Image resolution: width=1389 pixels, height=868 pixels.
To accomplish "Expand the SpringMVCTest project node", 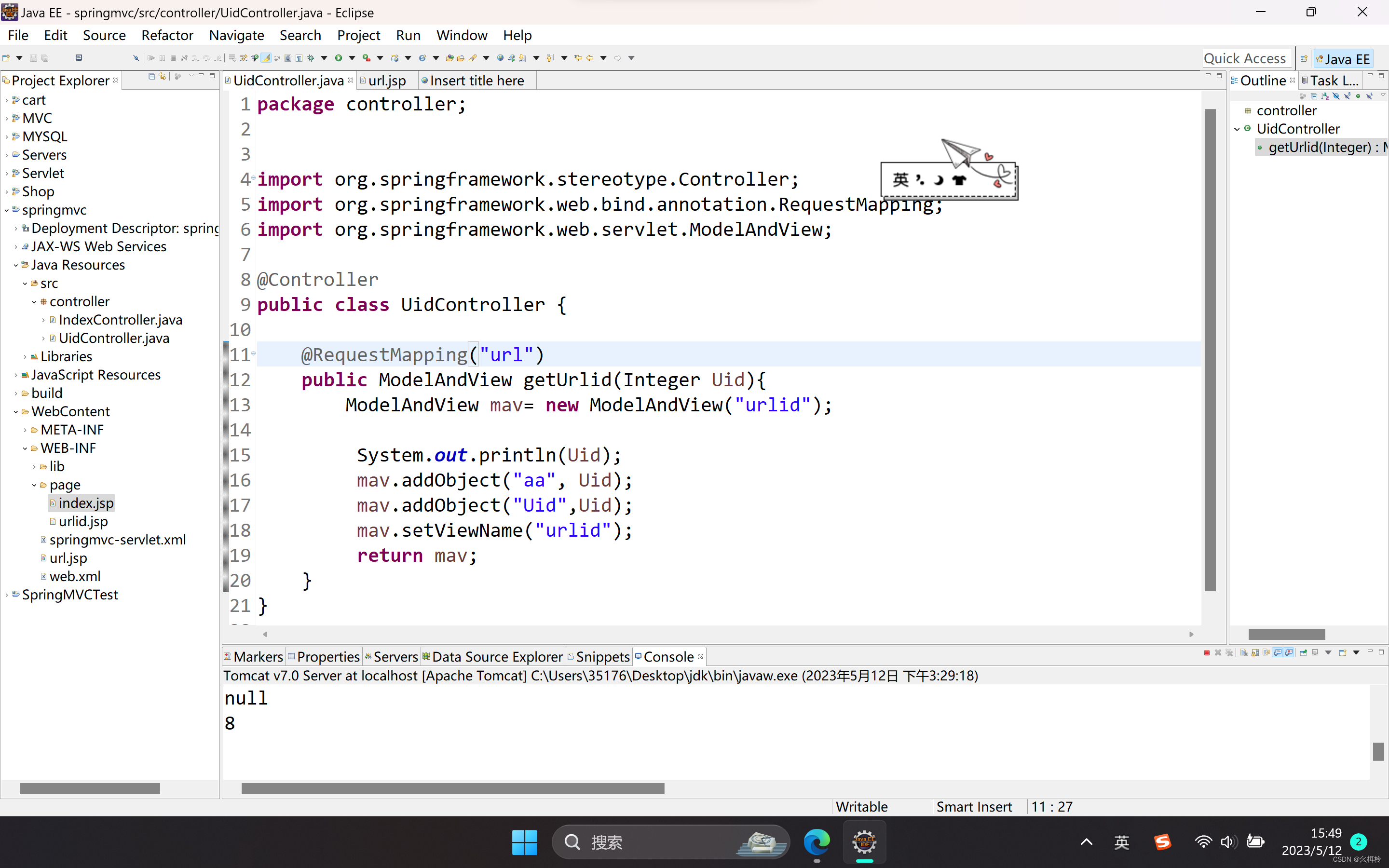I will click(x=6, y=595).
